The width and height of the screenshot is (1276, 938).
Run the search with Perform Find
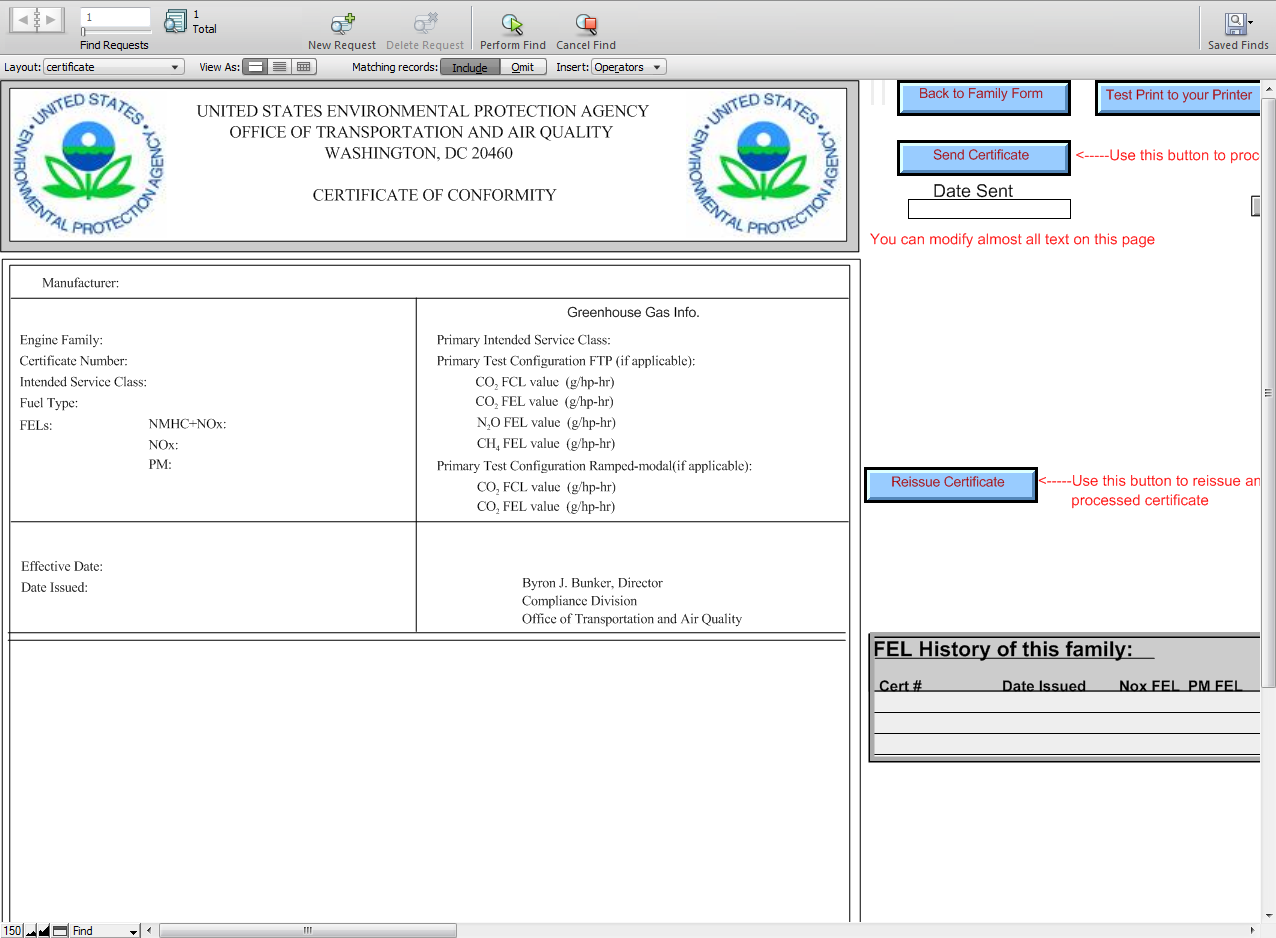(x=512, y=24)
